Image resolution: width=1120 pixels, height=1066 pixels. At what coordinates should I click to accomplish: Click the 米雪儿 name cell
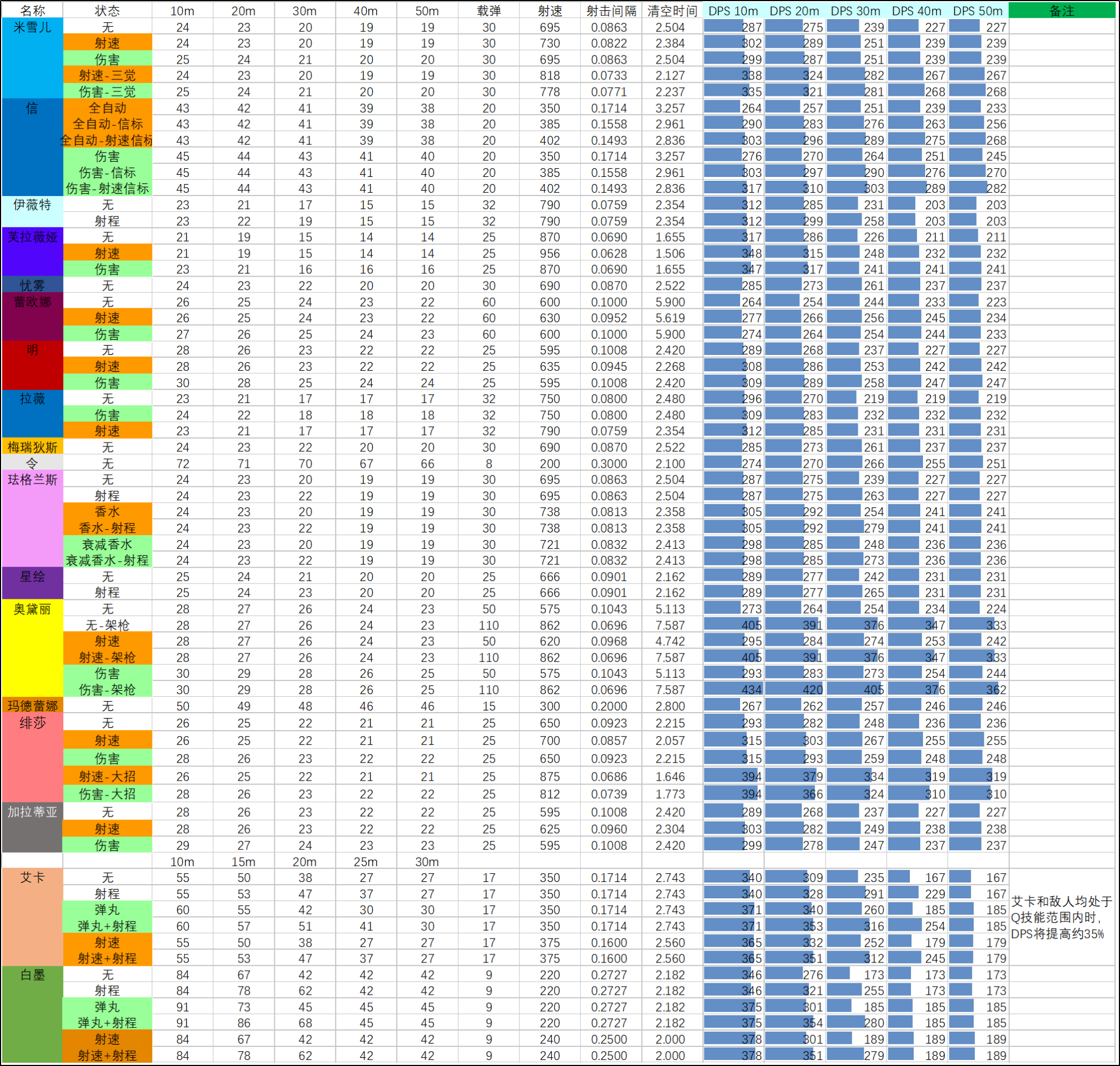[x=32, y=59]
